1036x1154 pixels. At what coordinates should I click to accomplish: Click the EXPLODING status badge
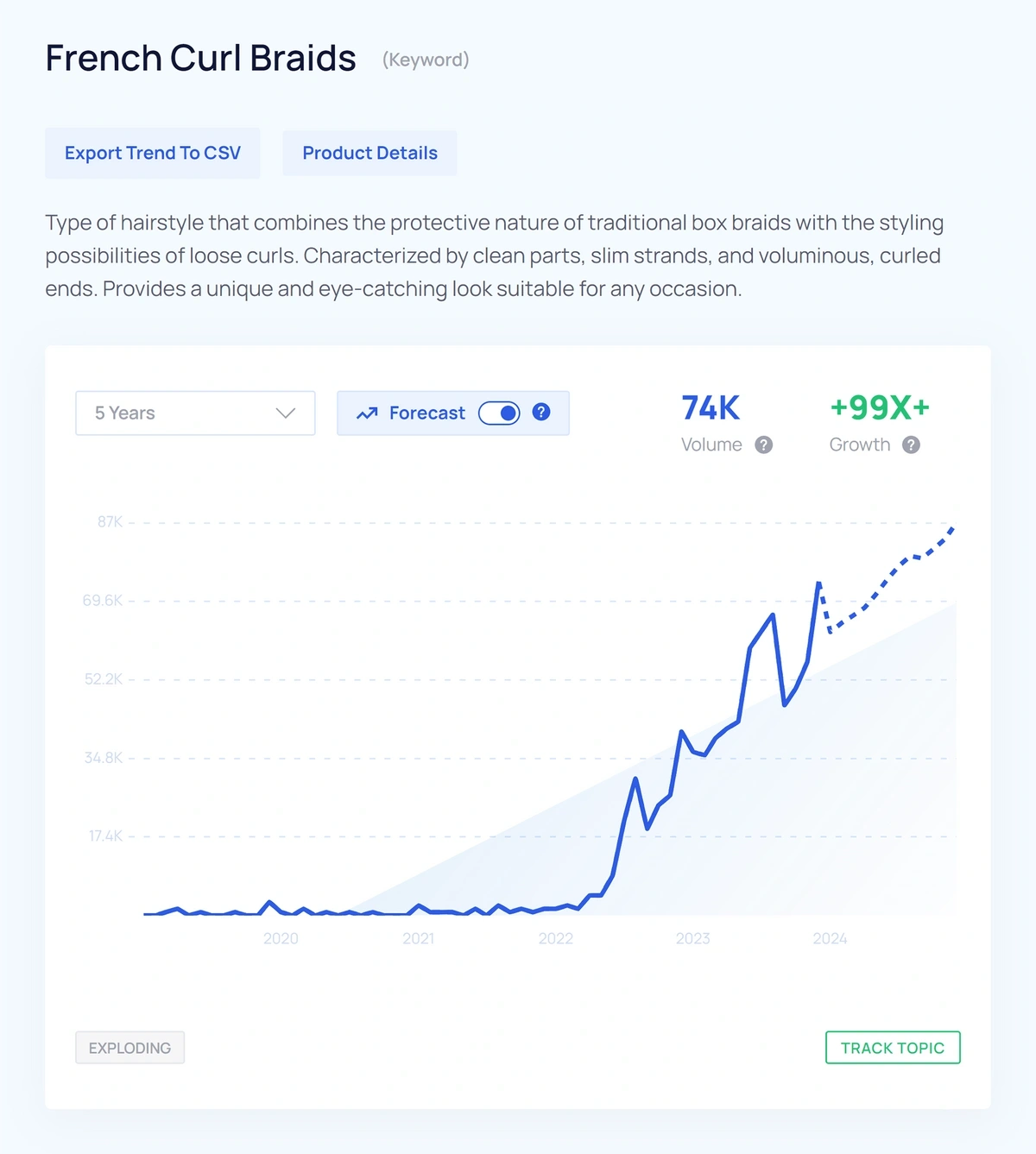point(129,1047)
